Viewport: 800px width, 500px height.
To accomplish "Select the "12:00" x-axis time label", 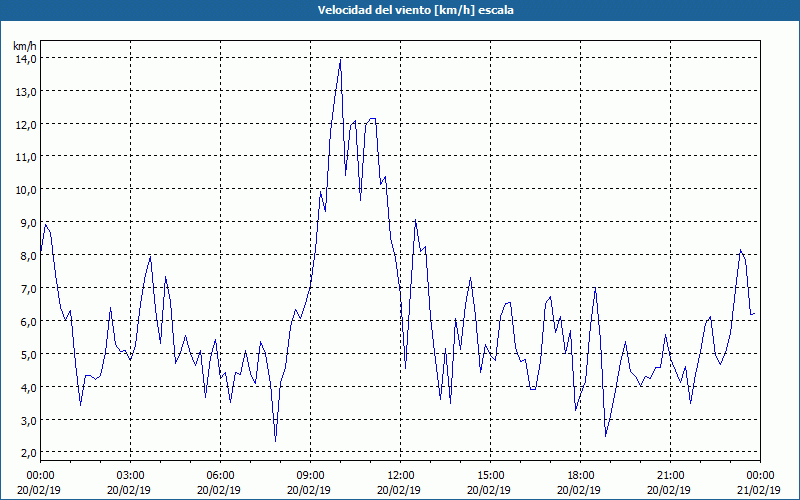I will click(401, 476).
